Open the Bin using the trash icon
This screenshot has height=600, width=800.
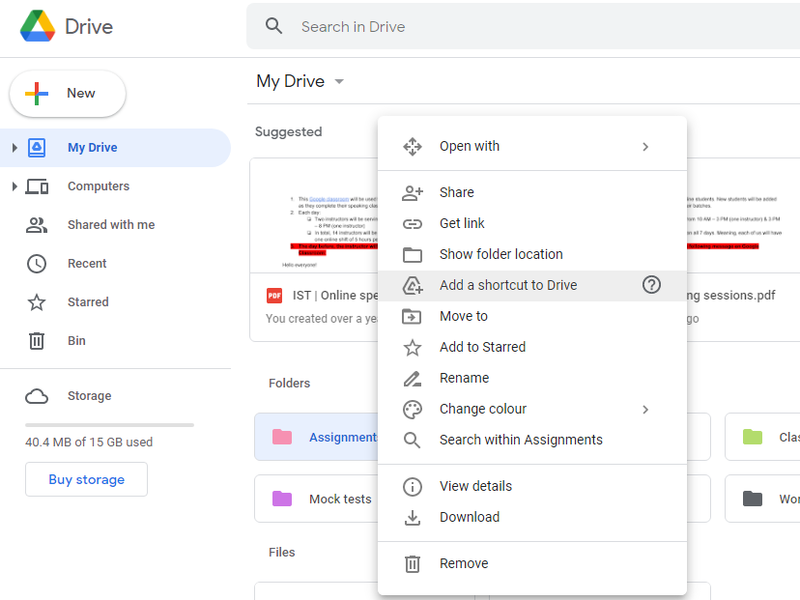pyautogui.click(x=36, y=340)
